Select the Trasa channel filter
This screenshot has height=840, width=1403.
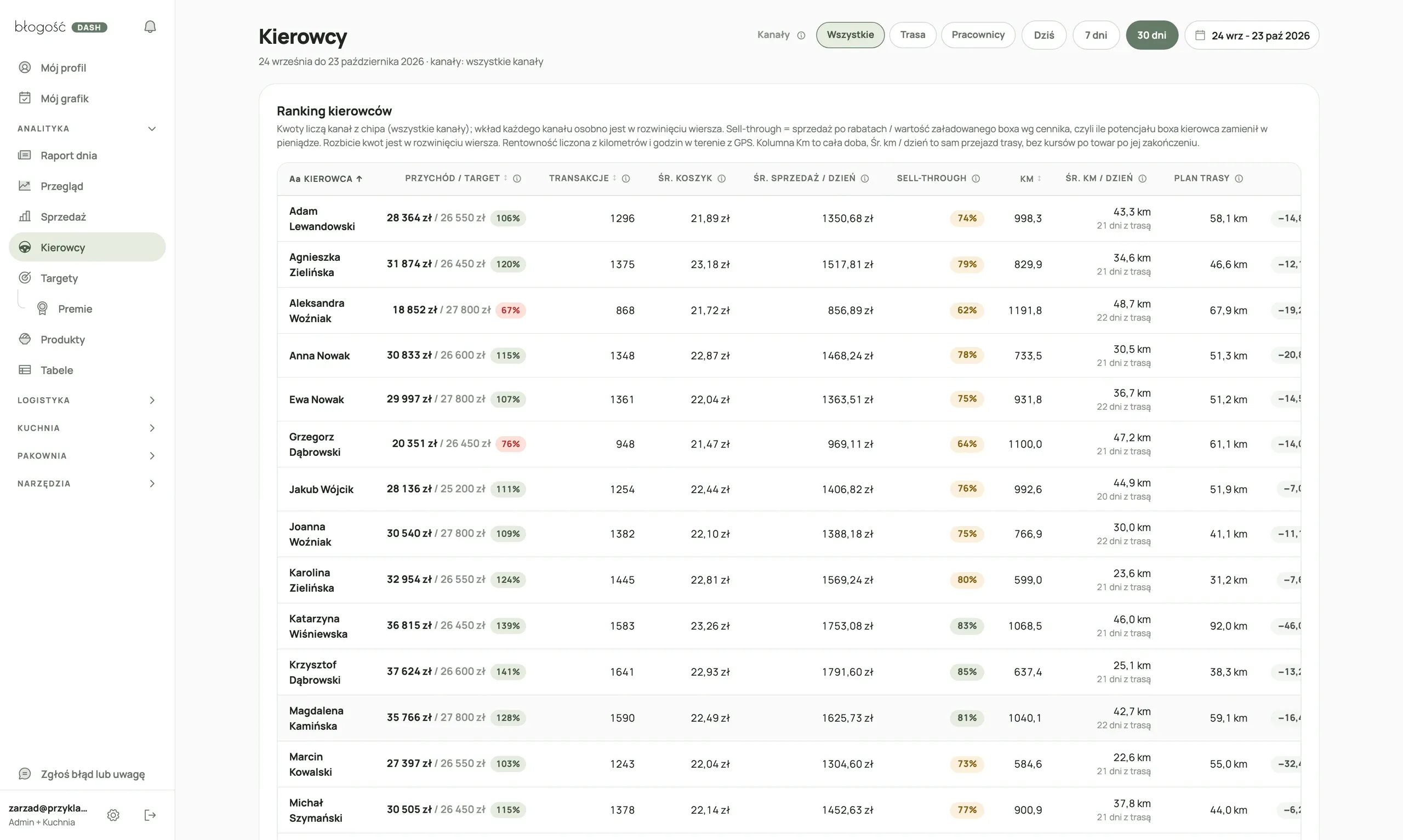[913, 35]
